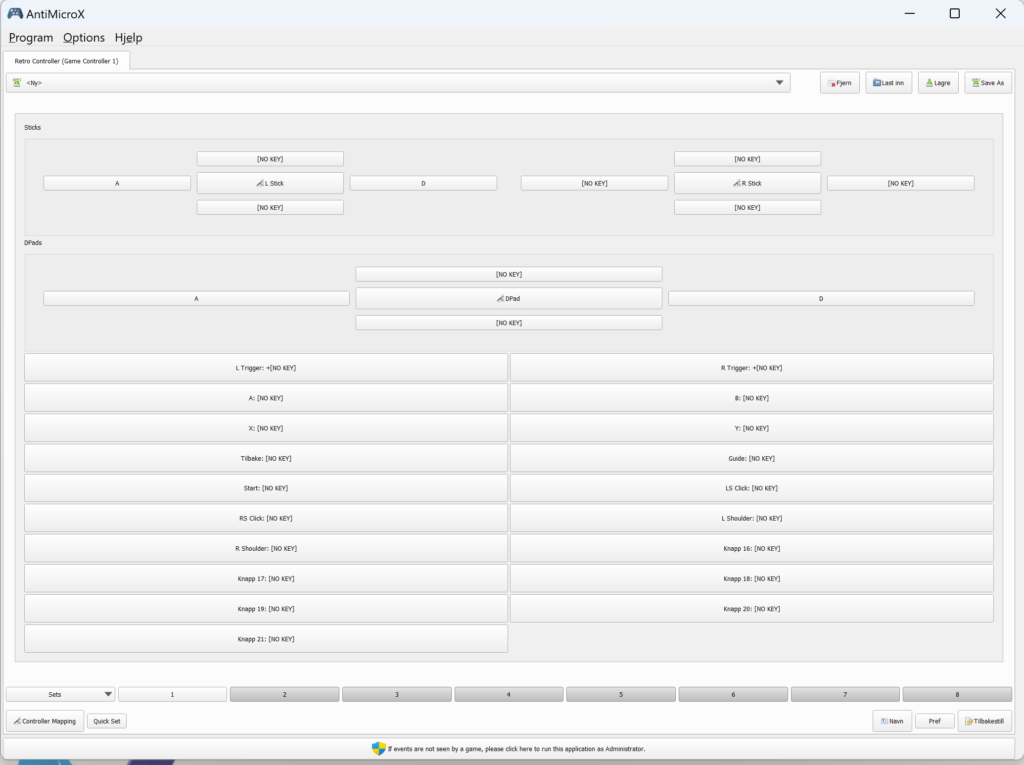The image size is (1024, 765).
Task: Open the Save As dialog
Action: pos(987,83)
